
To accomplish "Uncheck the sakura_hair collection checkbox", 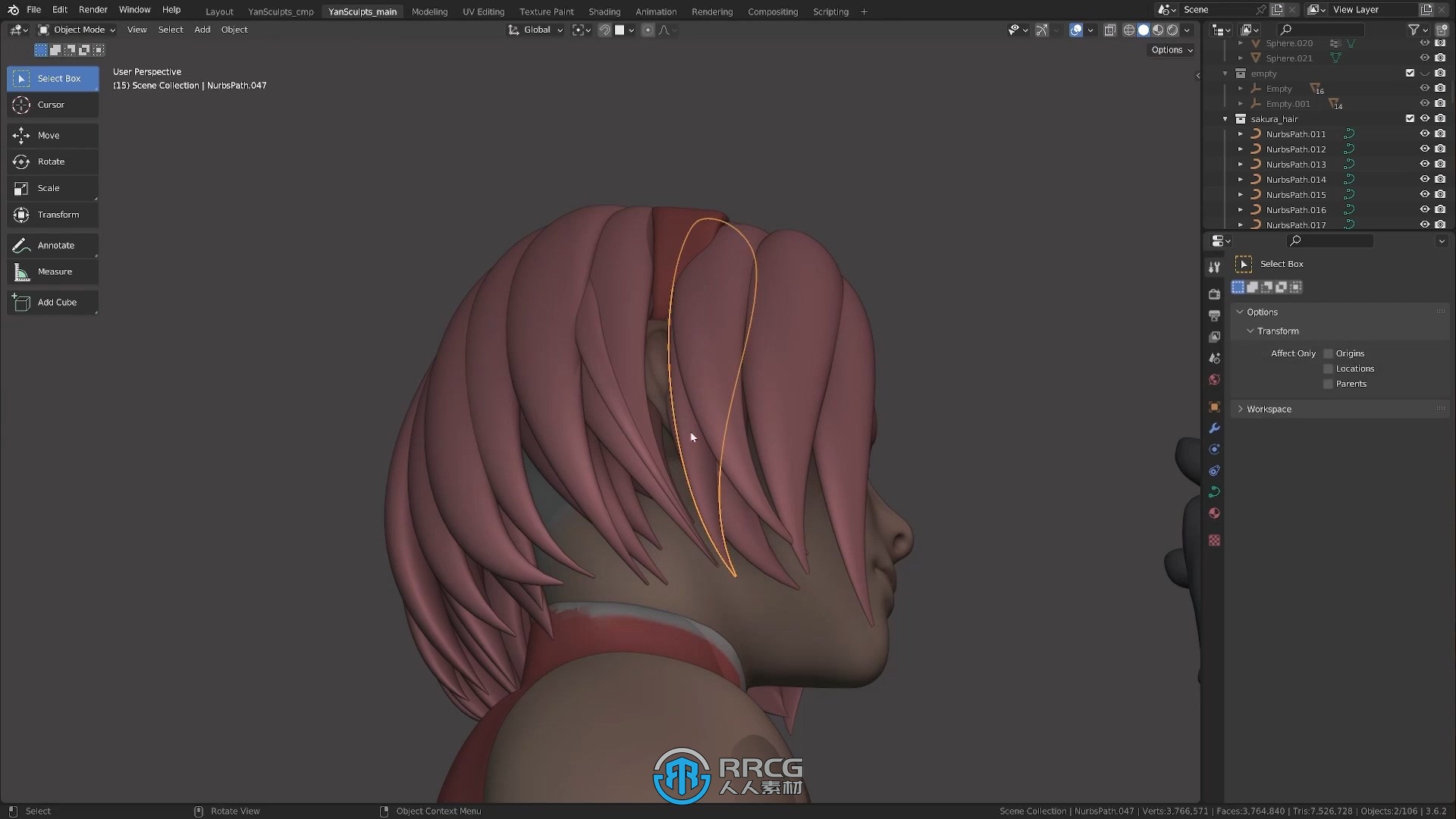I will coord(1410,118).
